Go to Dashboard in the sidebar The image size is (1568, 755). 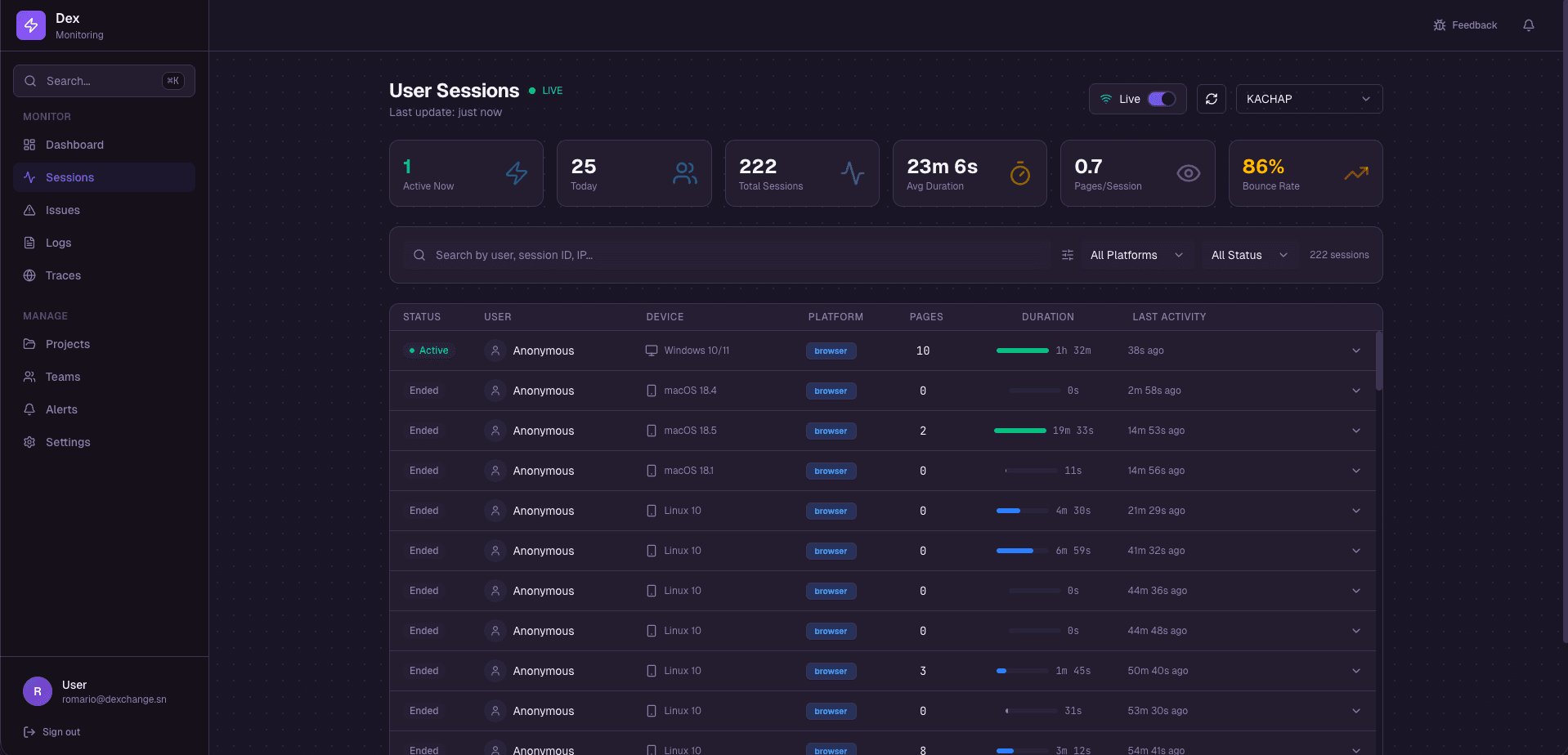click(74, 145)
